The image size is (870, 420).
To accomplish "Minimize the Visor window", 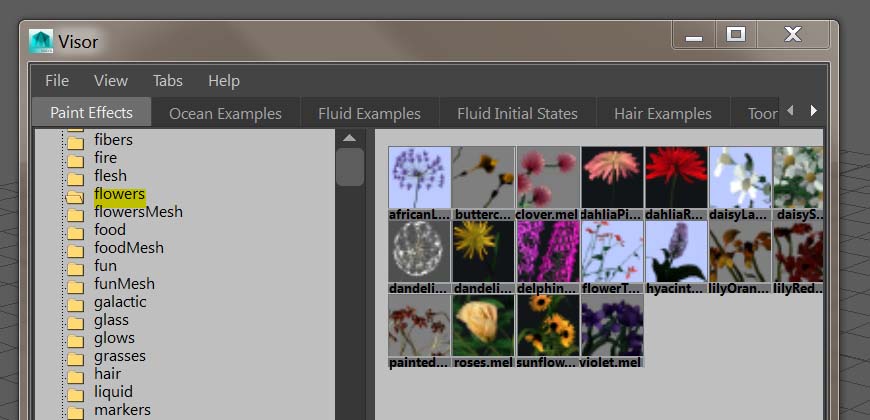I will [x=694, y=34].
